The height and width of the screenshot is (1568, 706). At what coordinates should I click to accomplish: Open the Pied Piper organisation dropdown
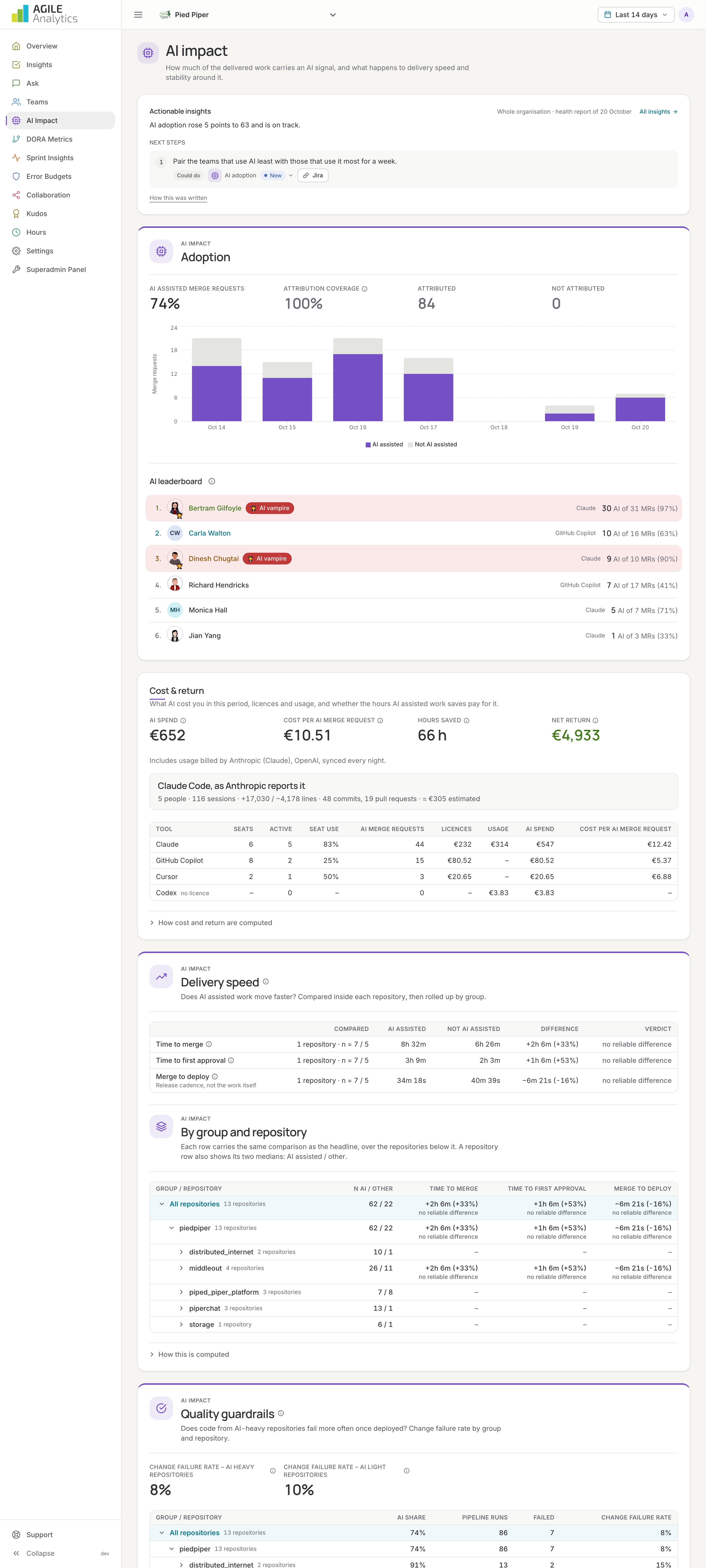coord(247,15)
